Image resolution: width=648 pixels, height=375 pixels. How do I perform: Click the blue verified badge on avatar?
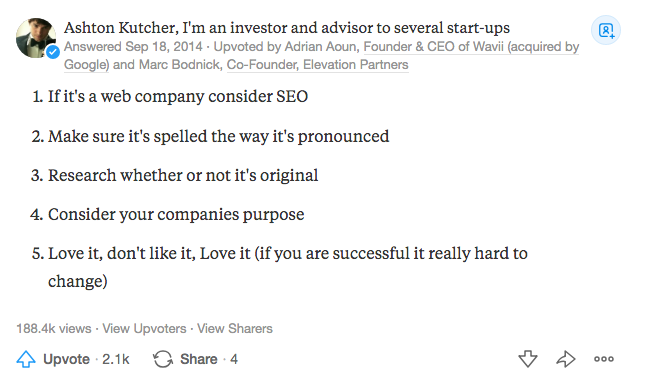(x=52, y=52)
